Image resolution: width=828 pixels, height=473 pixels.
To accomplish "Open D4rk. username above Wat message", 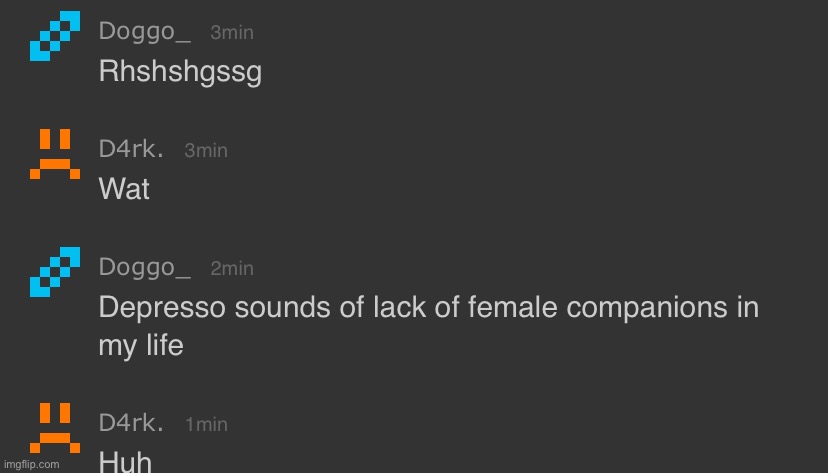I will click(x=131, y=150).
